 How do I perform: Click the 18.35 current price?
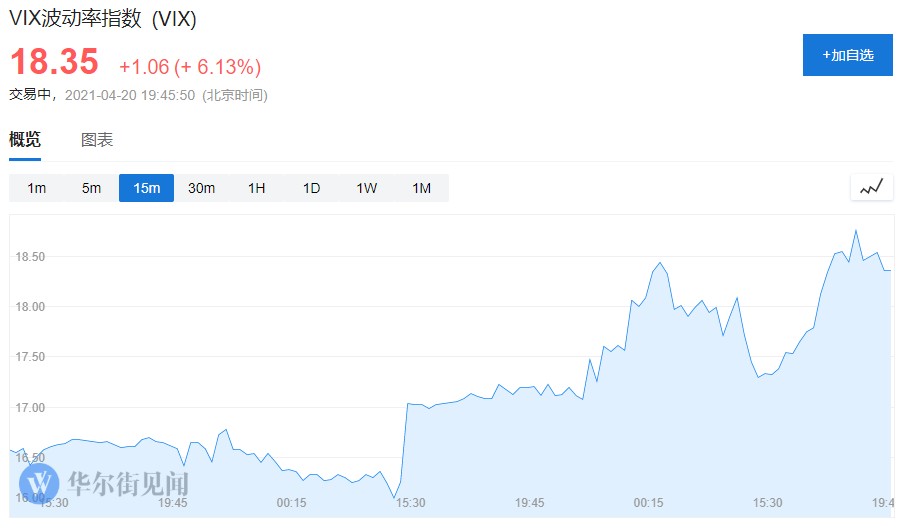coord(54,62)
